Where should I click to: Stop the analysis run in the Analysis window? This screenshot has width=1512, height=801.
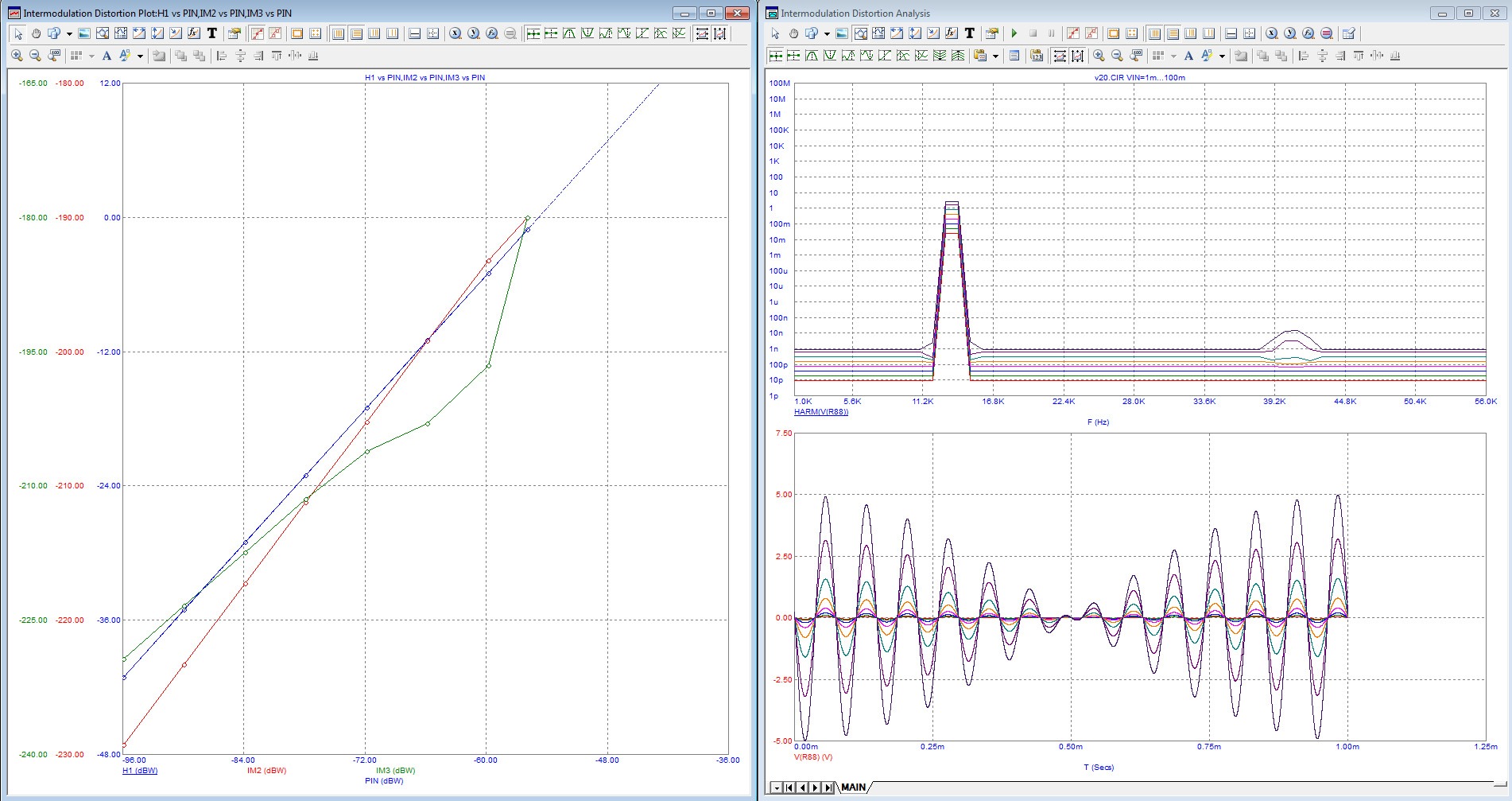click(x=1033, y=33)
